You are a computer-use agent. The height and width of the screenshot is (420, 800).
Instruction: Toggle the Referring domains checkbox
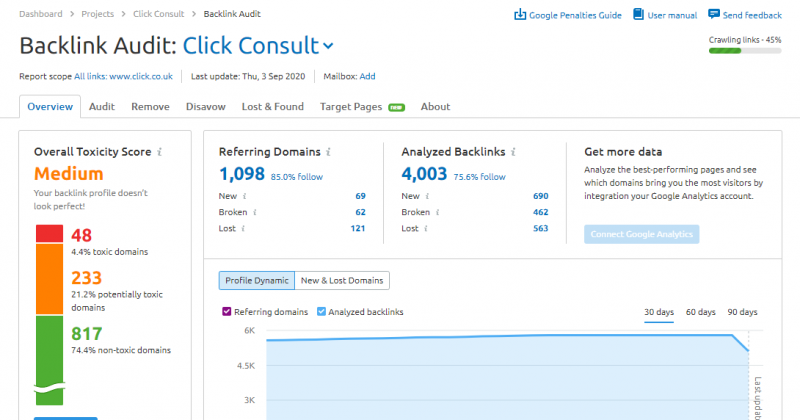tap(227, 311)
